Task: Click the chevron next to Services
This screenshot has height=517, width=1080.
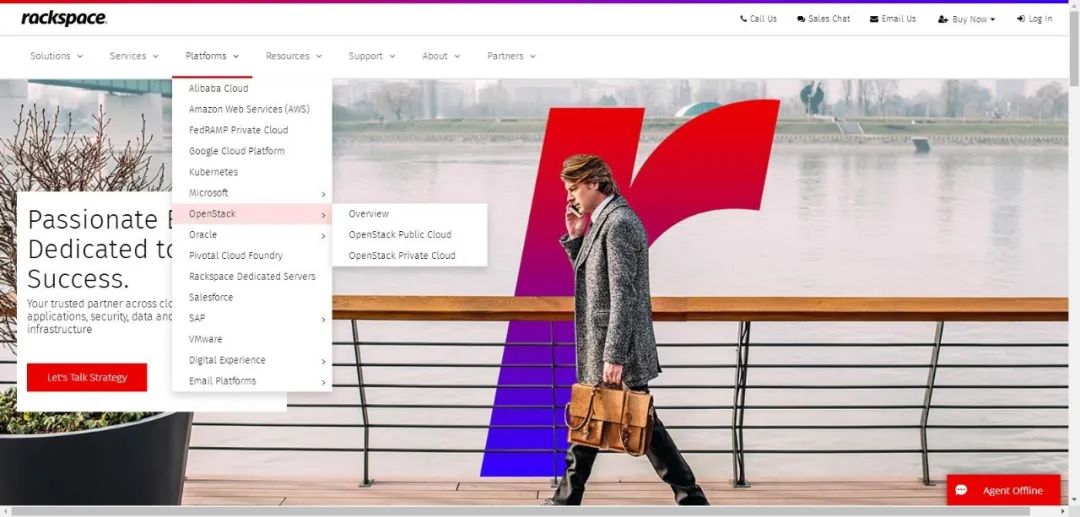Action: coord(156,56)
